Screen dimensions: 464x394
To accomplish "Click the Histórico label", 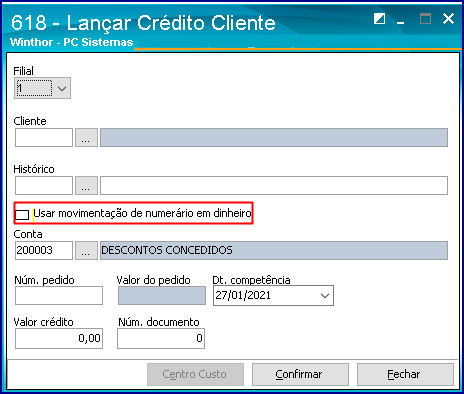I will [x=34, y=169].
